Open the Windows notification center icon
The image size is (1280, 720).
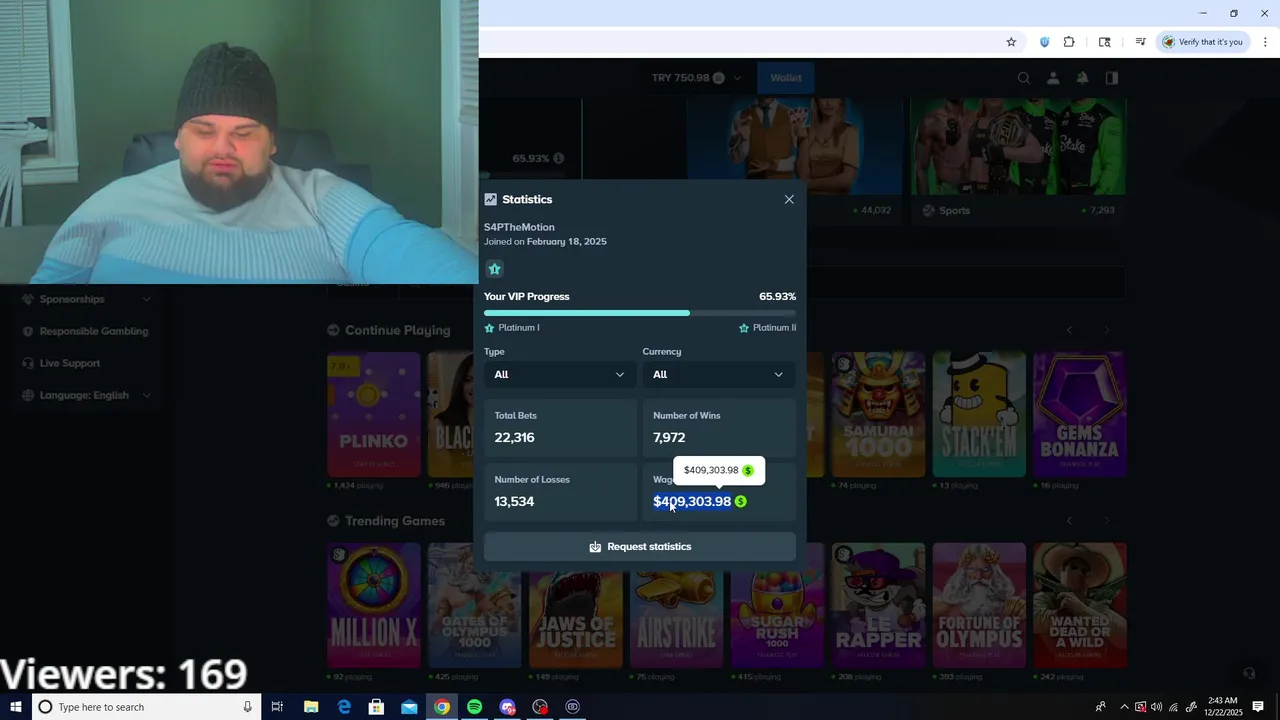click(1258, 707)
